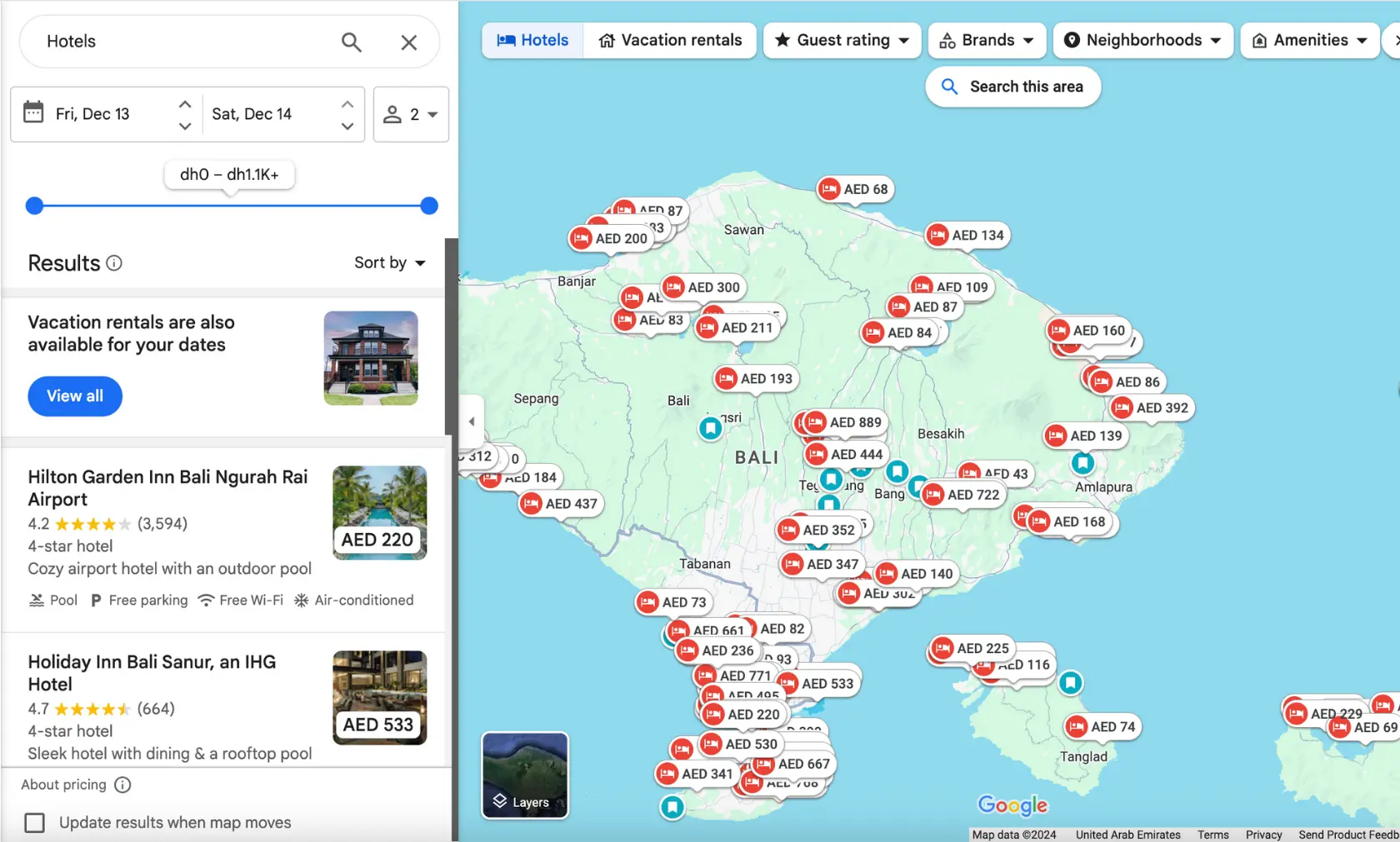Viewport: 1400px width, 842px height.
Task: Select the AED 341 hotel marker
Action: point(696,774)
